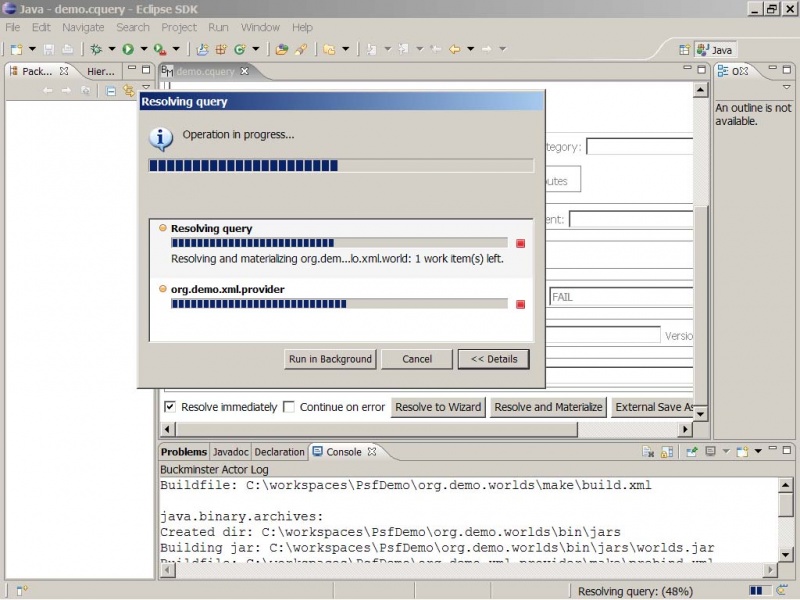Screen dimensions: 800x600
Task: Click the New Java Package icon
Action: click(221, 49)
